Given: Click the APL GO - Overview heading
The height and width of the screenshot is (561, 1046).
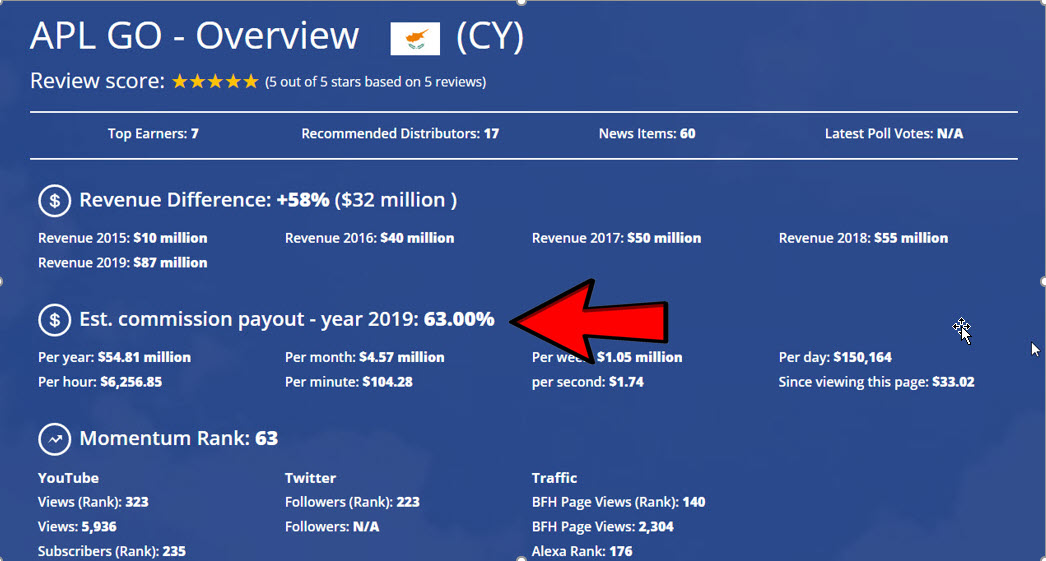Looking at the screenshot, I should 194,37.
